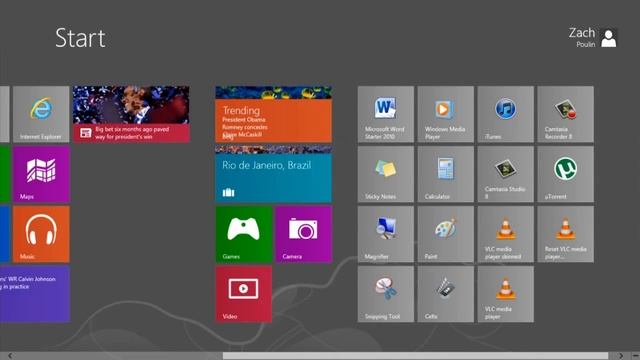The image size is (640, 360).
Task: Open the news tile about president's win
Action: click(131, 114)
